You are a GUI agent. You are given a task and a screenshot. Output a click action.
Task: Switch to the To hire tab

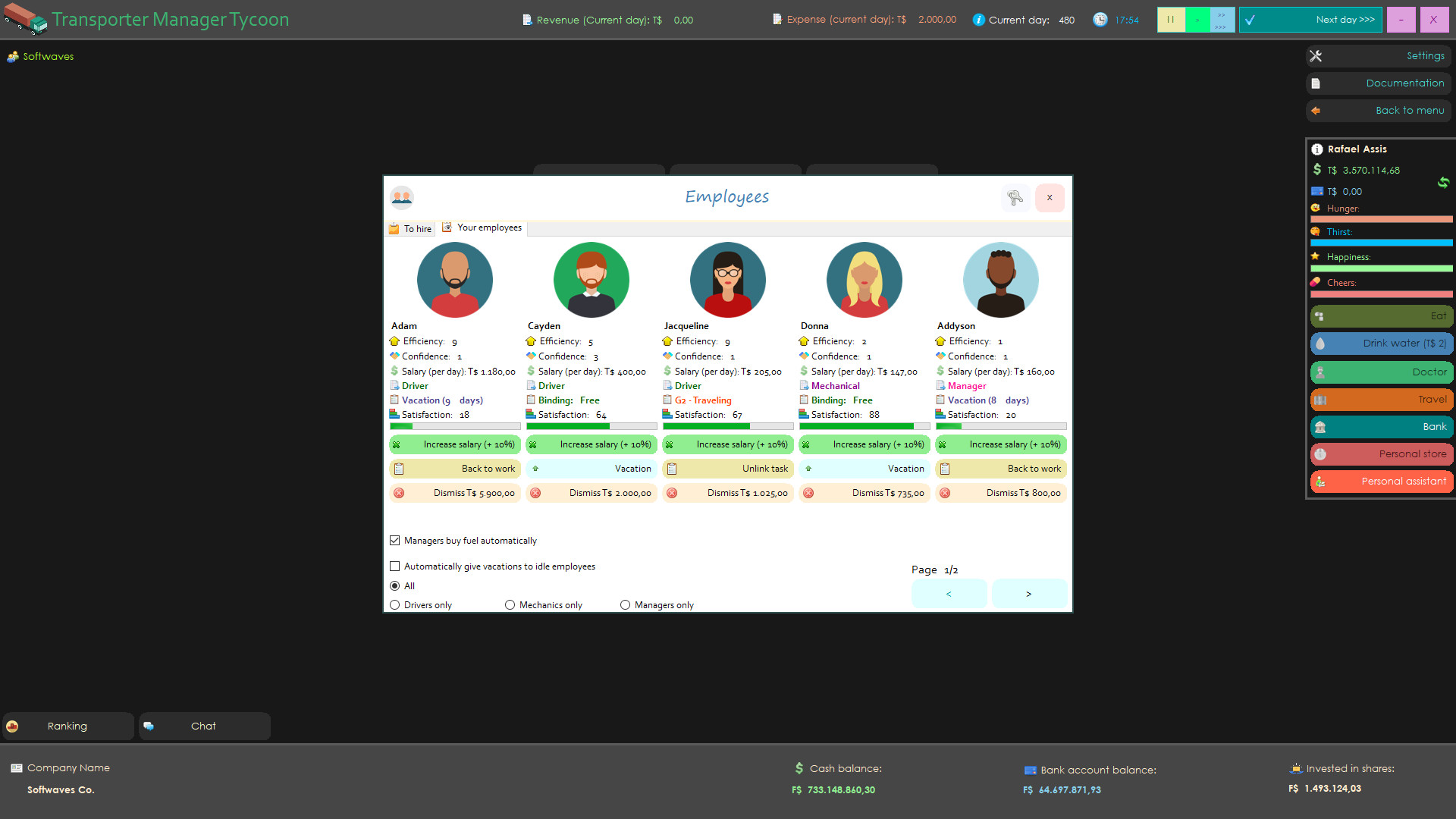(409, 227)
